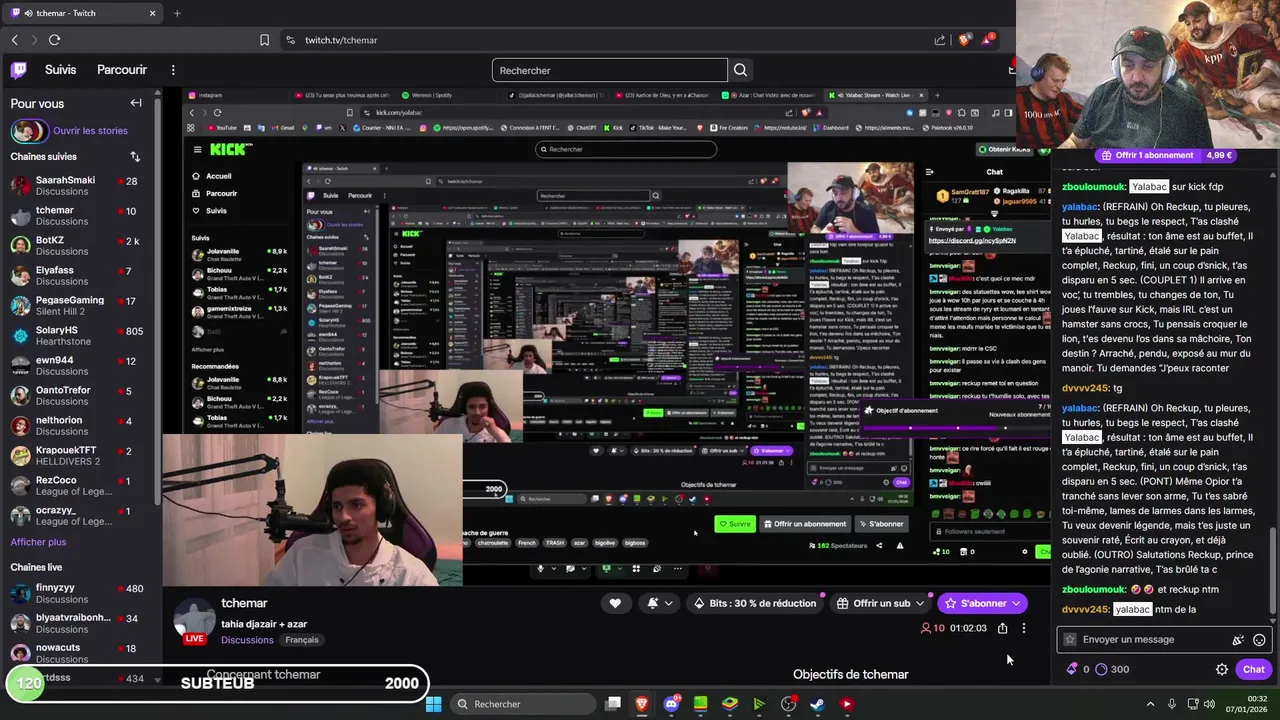
Task: Open the Parcourir tab
Action: click(x=122, y=70)
